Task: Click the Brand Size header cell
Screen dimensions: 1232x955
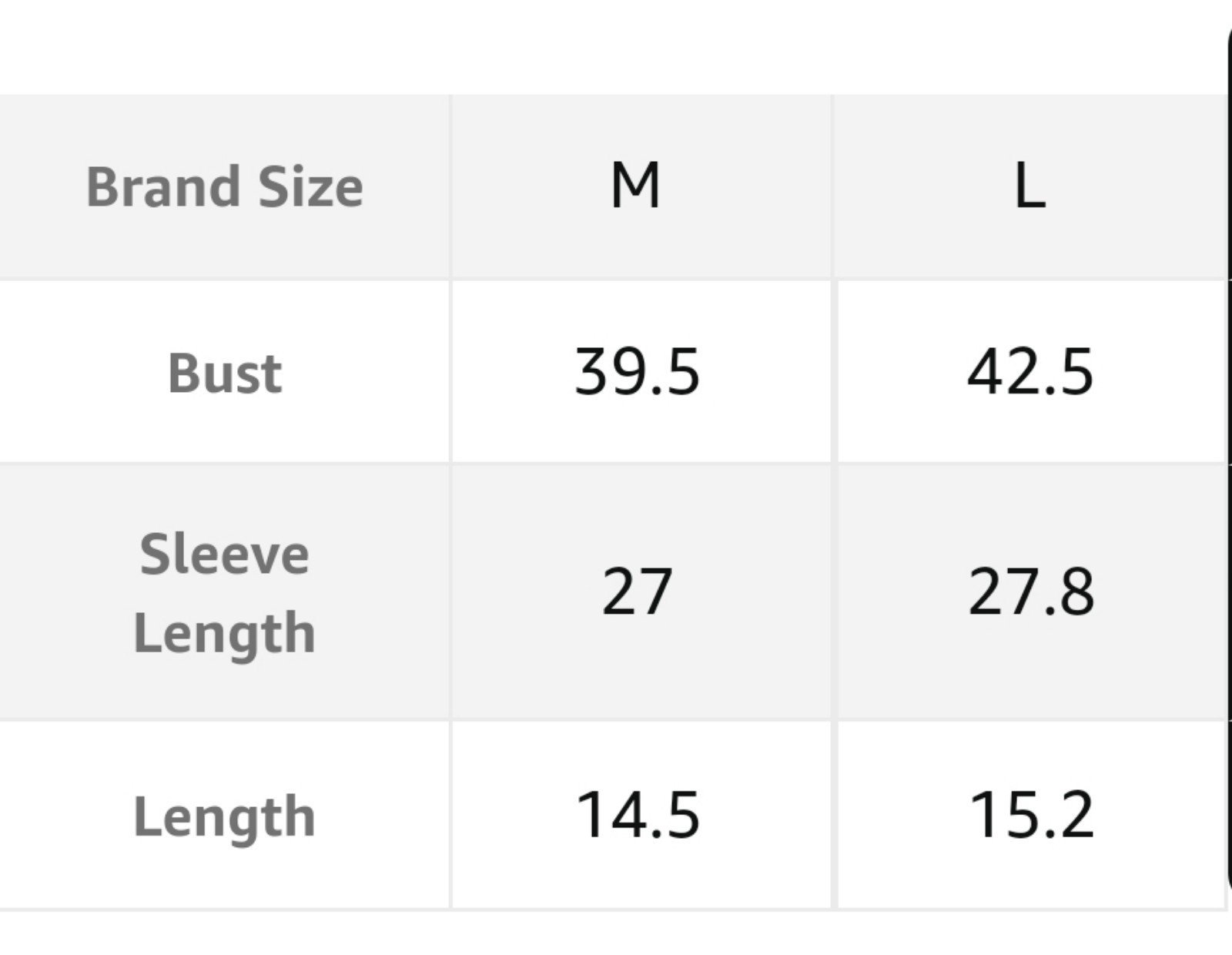Action: (x=224, y=187)
